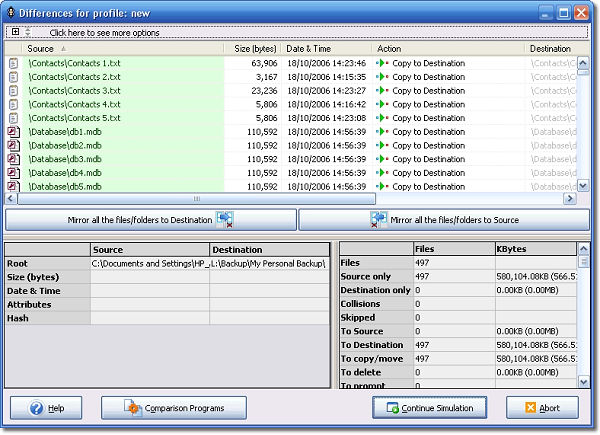The width and height of the screenshot is (600, 435).
Task: Click the Contacts 5.txt file icon
Action: click(x=13, y=118)
